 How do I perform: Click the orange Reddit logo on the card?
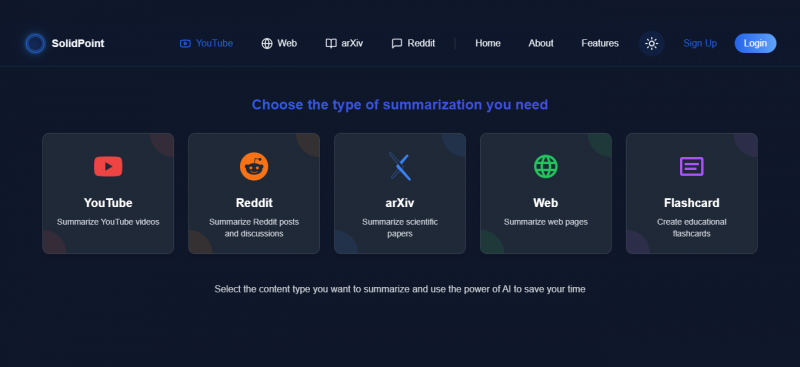pyautogui.click(x=254, y=166)
